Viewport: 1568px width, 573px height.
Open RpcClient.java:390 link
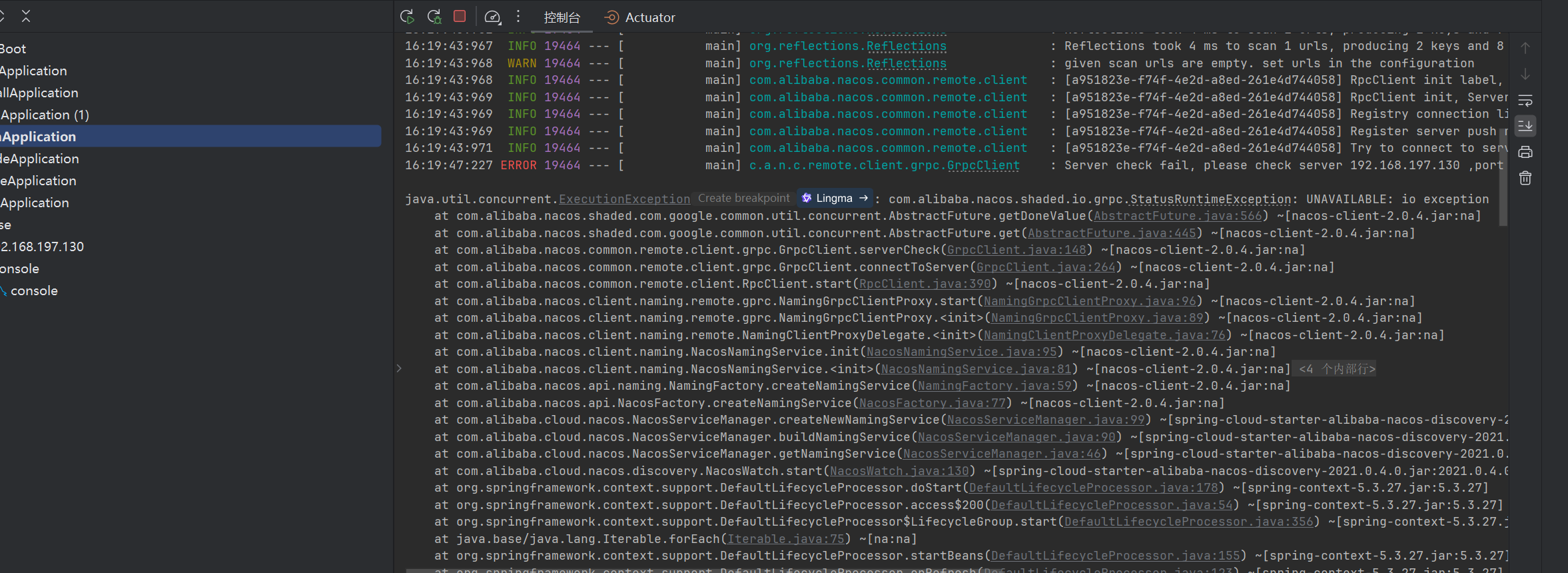[x=925, y=284]
